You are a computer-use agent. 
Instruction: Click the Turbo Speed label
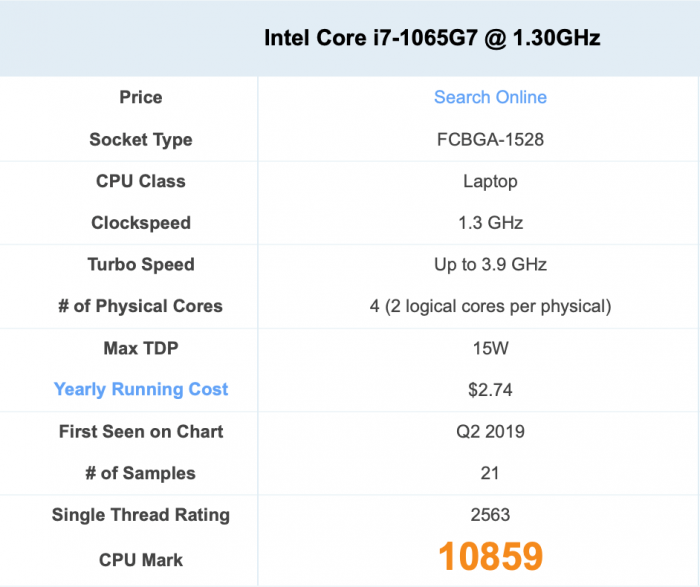click(x=141, y=265)
